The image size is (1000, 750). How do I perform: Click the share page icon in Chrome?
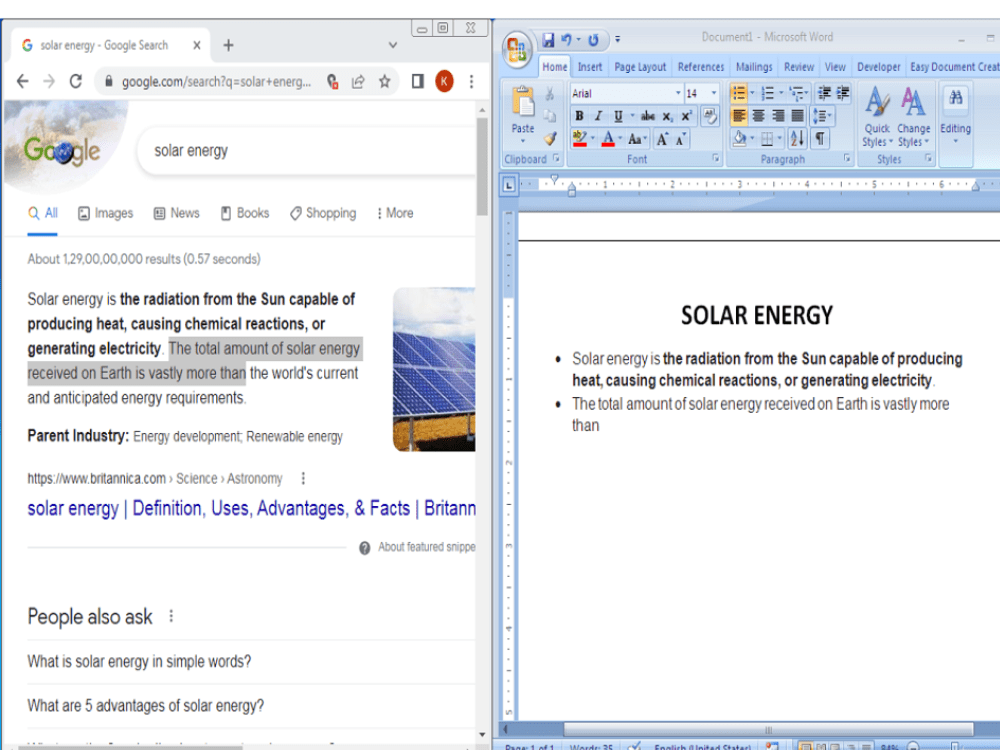point(358,81)
